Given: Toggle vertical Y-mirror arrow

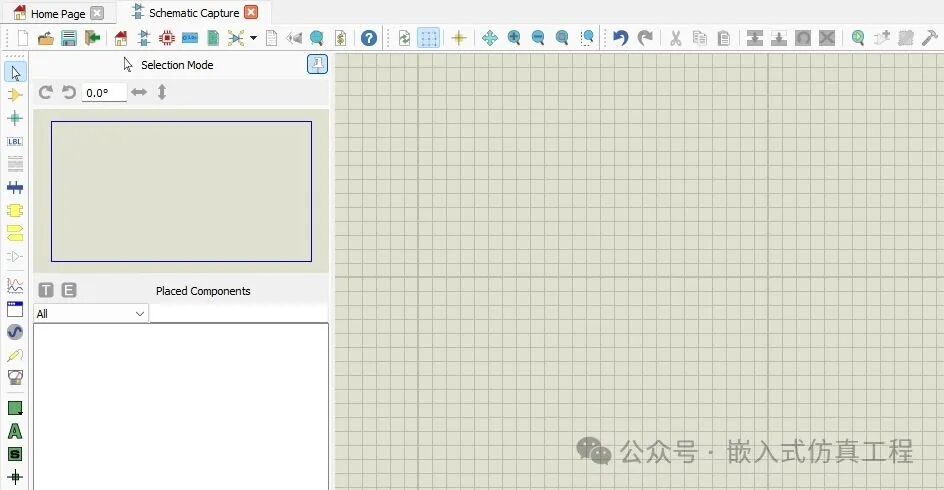Looking at the screenshot, I should pos(162,92).
